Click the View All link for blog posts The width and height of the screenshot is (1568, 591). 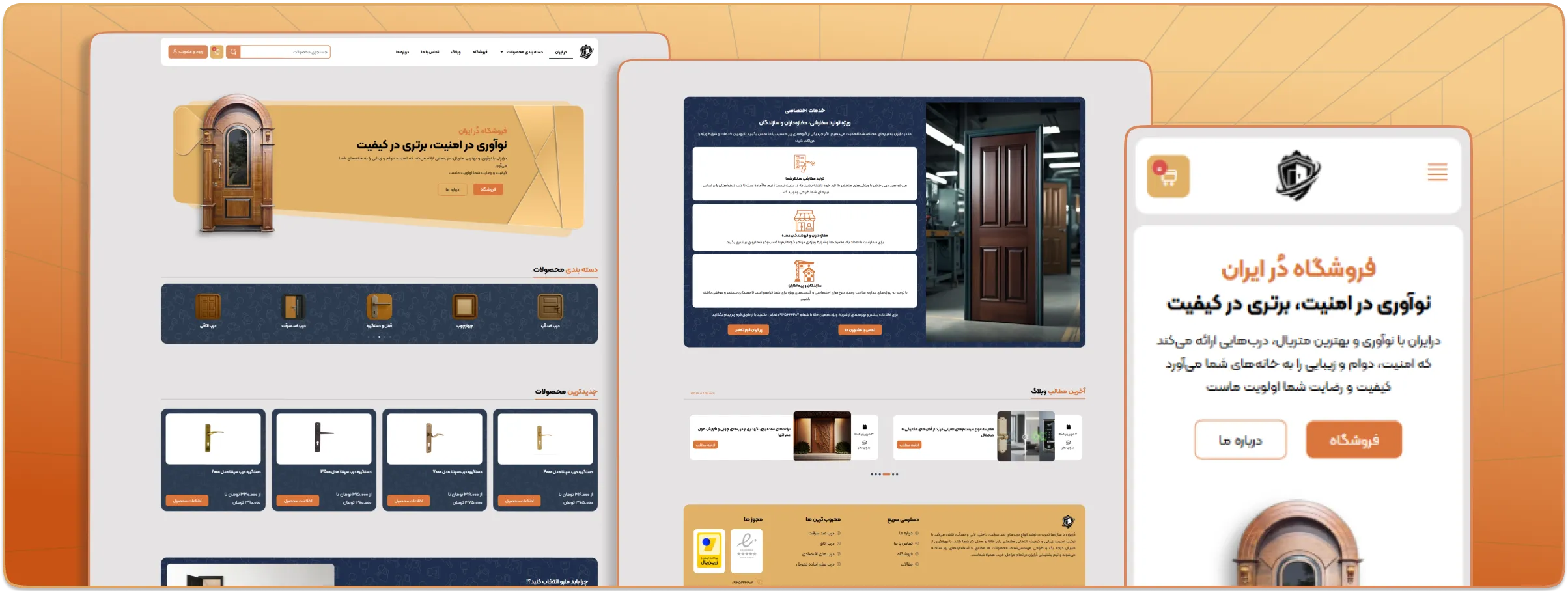coord(703,393)
